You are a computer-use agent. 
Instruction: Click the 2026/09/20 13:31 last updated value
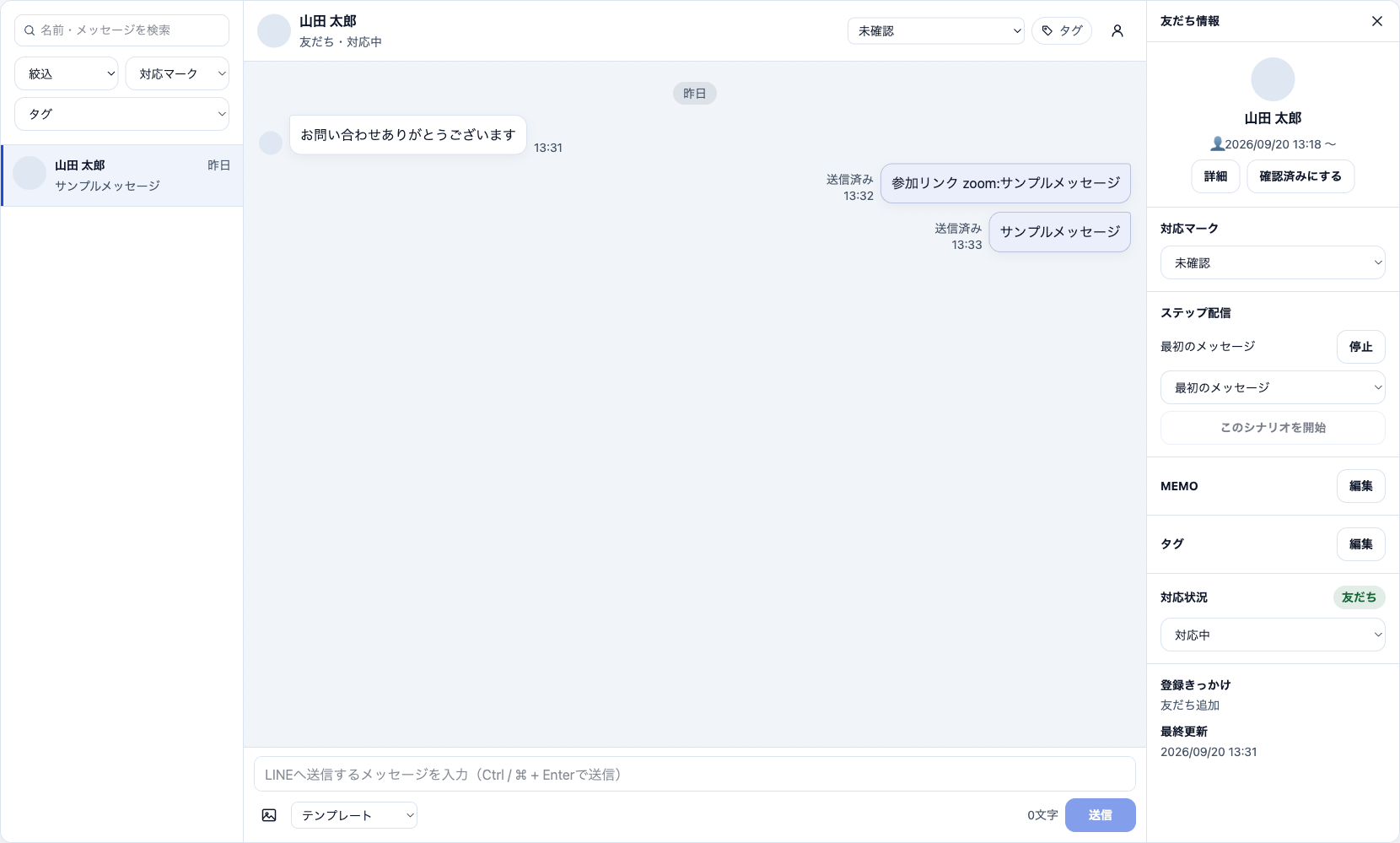(1209, 752)
